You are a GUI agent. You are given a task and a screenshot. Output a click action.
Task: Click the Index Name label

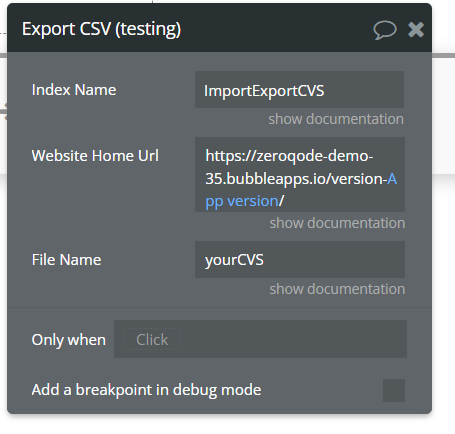pos(74,90)
